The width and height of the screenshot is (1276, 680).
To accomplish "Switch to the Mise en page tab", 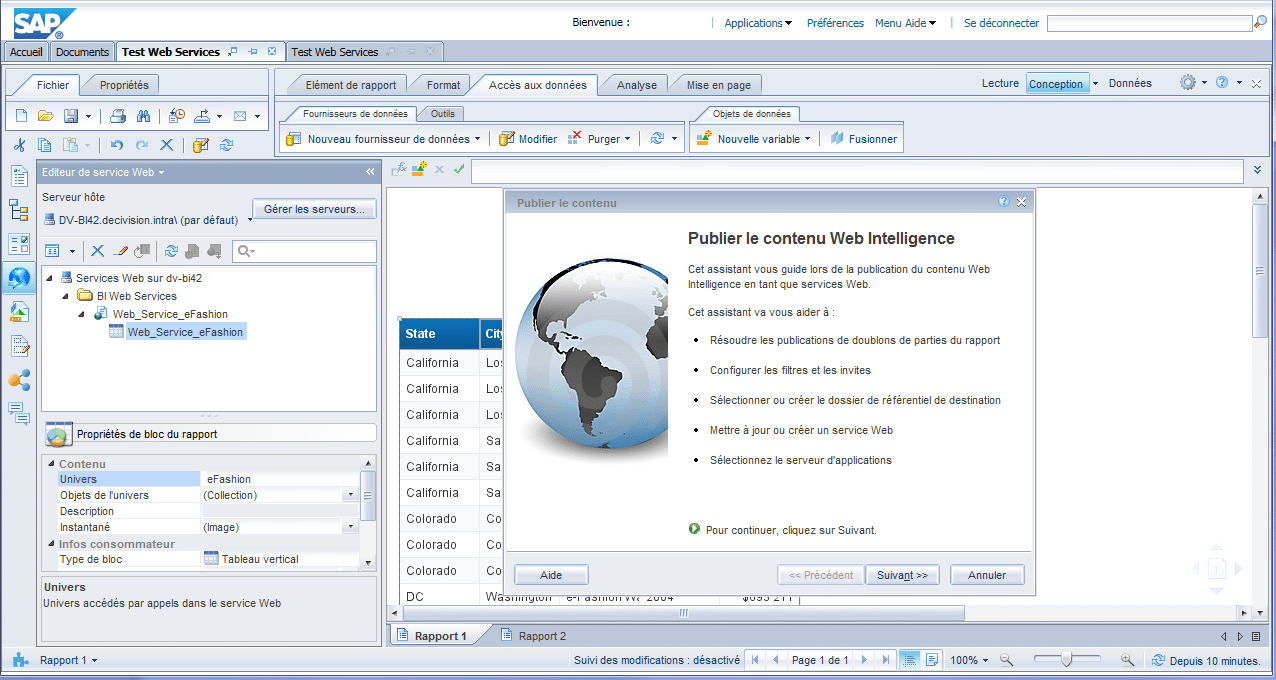I will [x=718, y=86].
